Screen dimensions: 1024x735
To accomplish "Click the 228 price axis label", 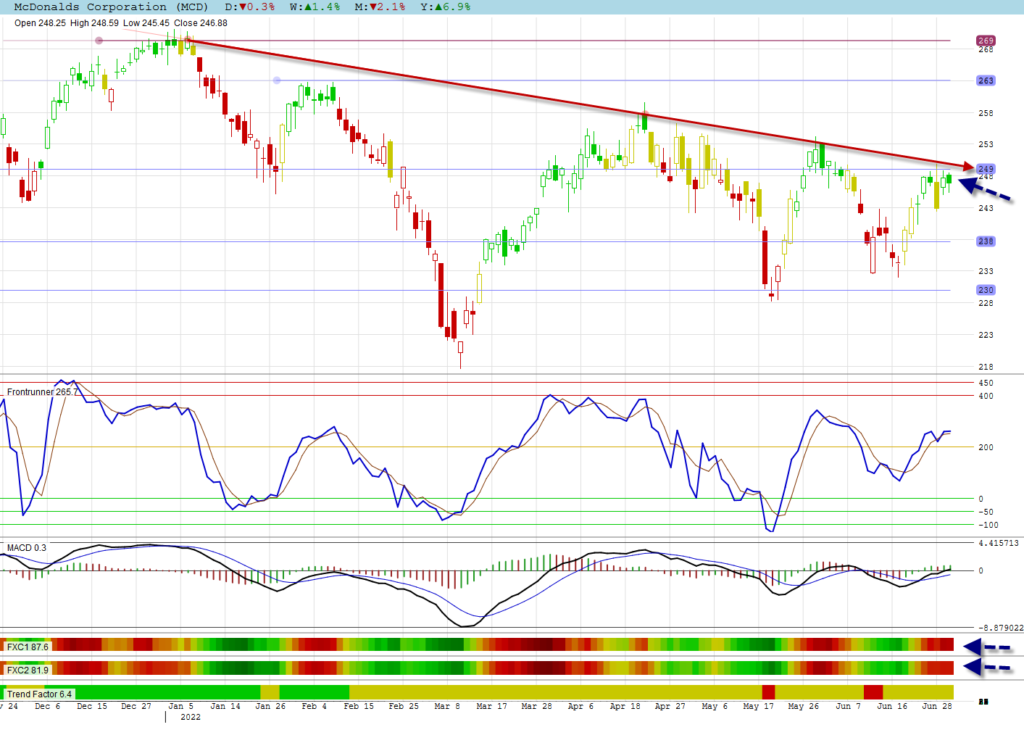I will click(x=985, y=303).
